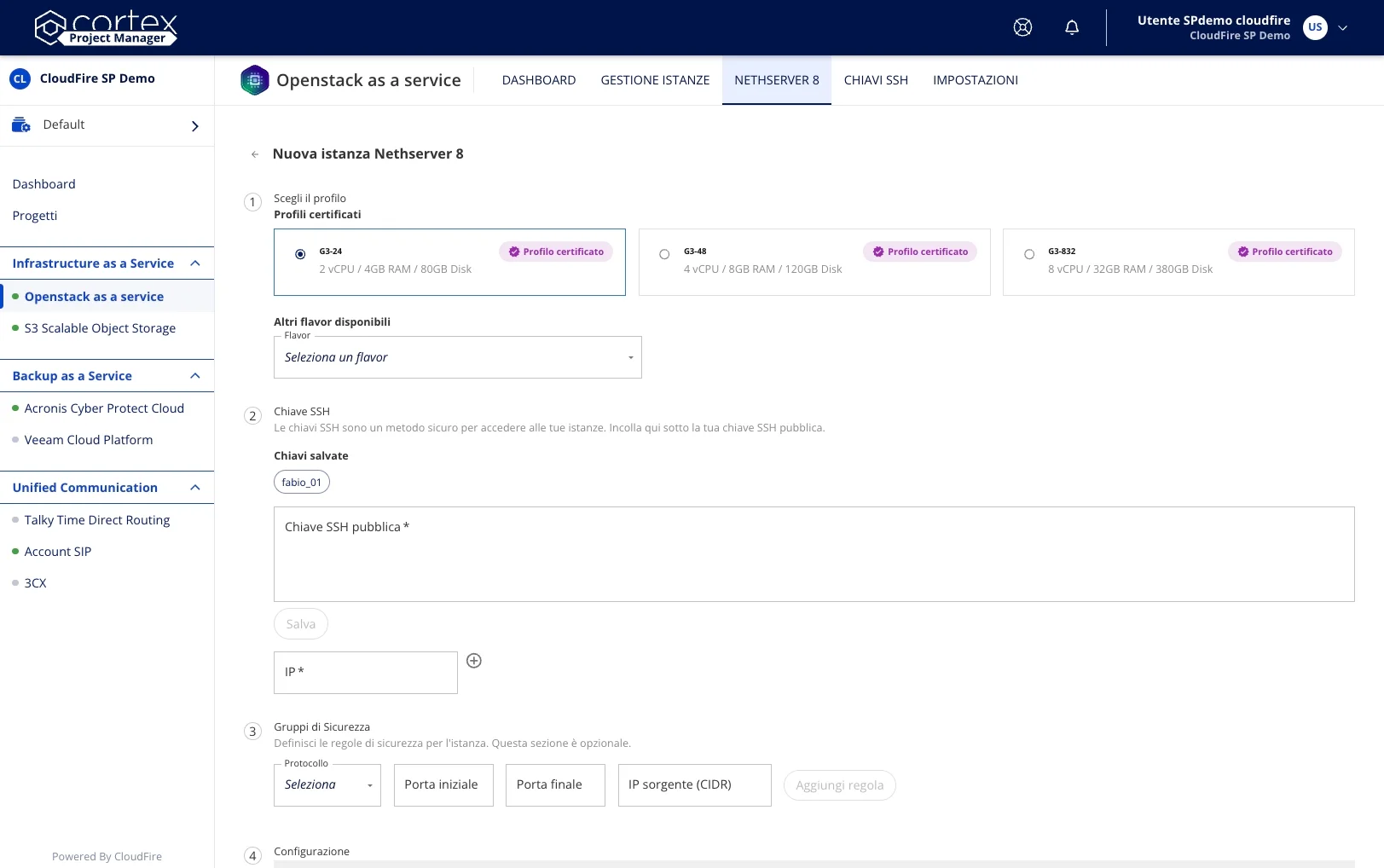Select the saved key fabio_01
The image size is (1384, 868).
click(x=301, y=482)
